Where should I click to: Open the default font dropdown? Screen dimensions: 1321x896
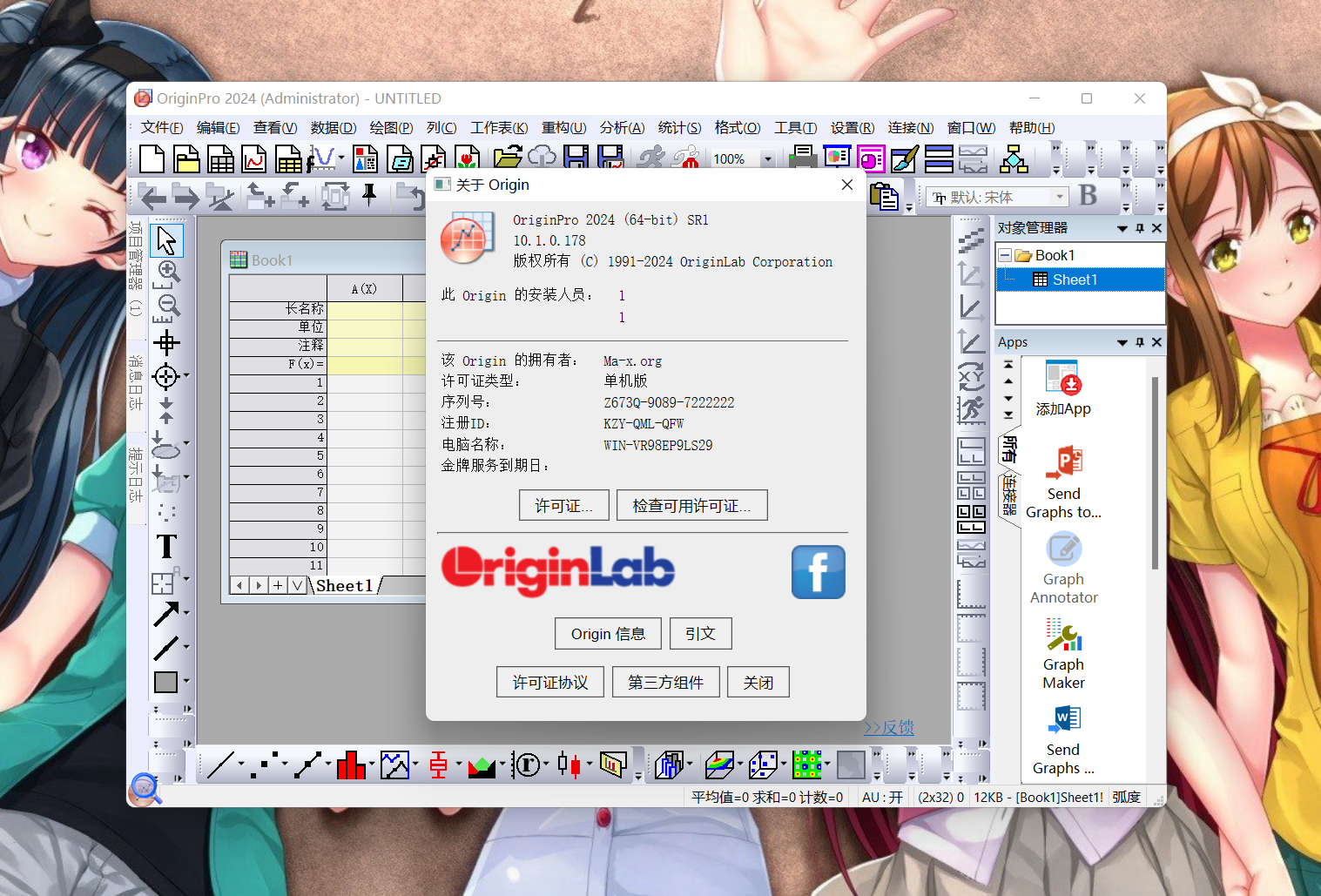pyautogui.click(x=1060, y=197)
